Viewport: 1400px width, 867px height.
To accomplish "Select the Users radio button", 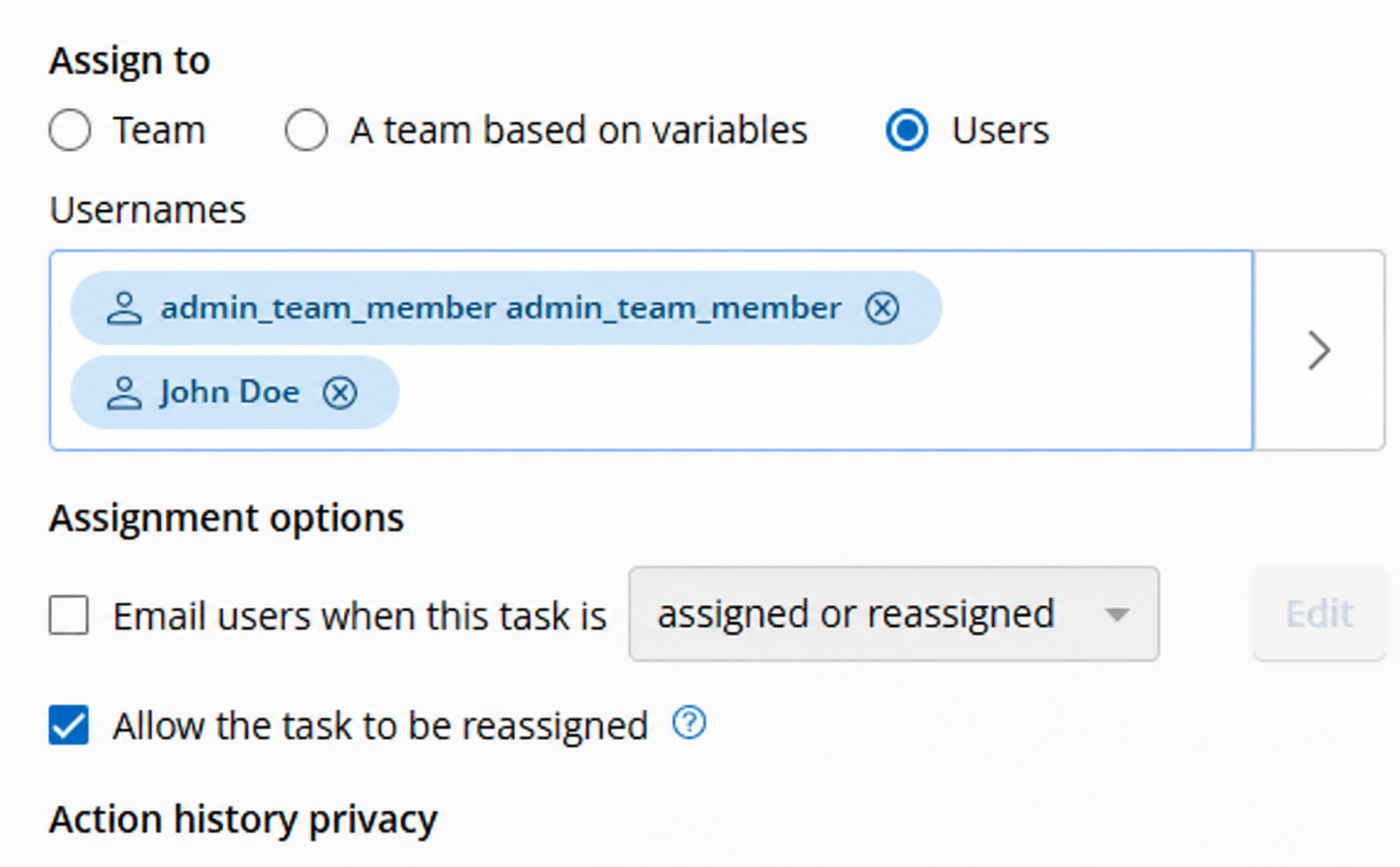I will pos(907,131).
